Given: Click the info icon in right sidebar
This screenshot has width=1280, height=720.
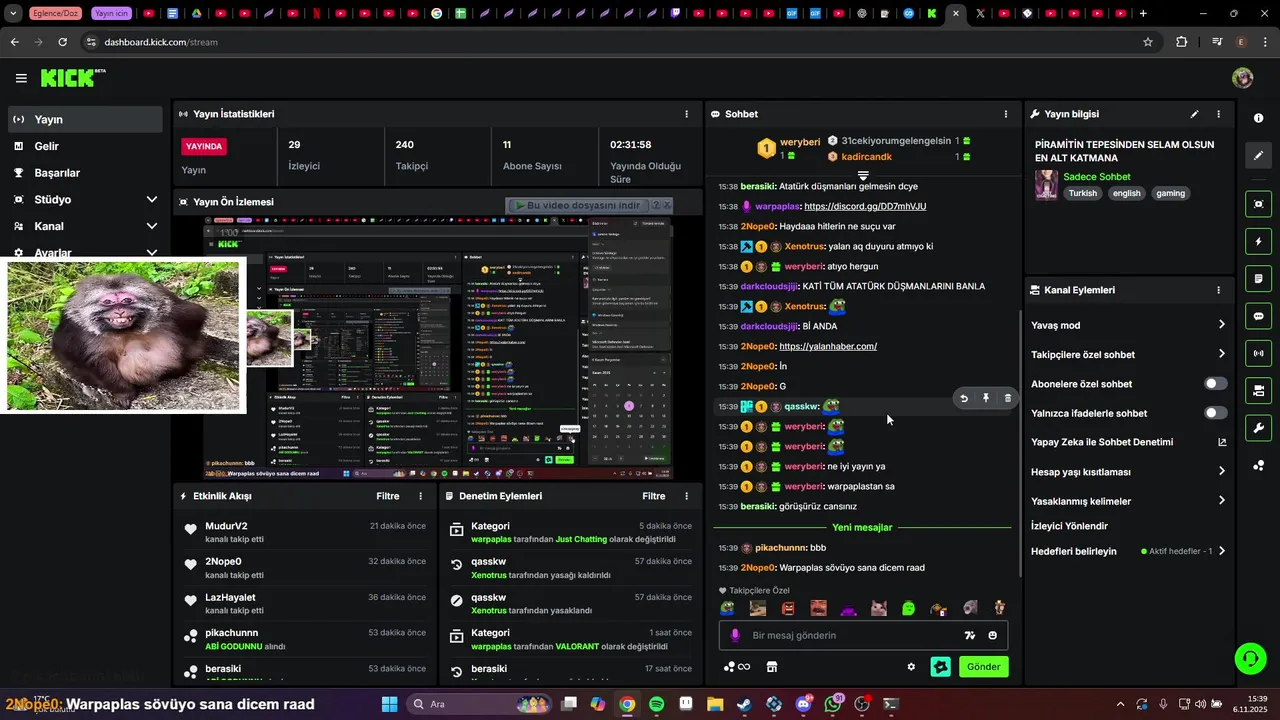Looking at the screenshot, I should coord(1258,118).
